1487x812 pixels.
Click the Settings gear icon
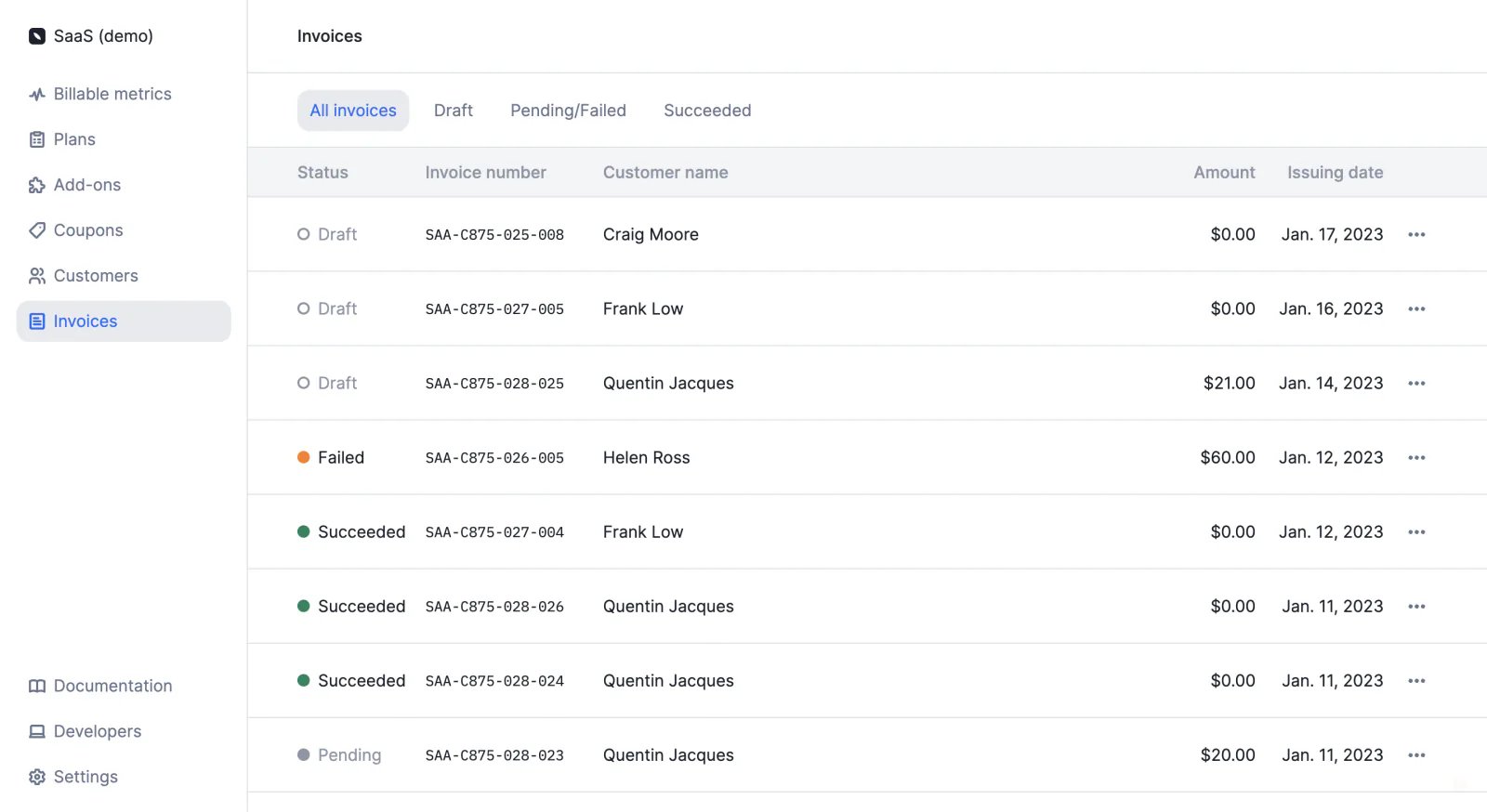pos(37,777)
